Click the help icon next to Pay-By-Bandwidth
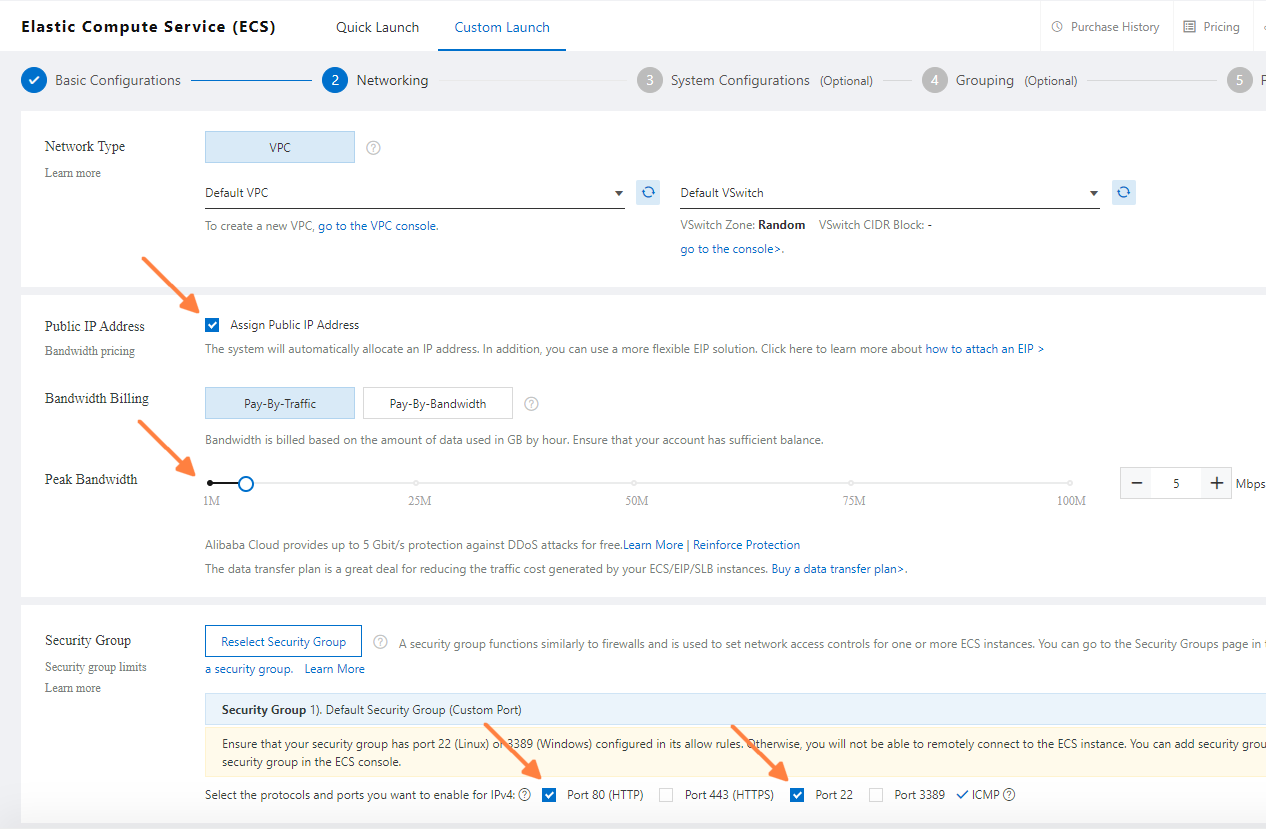 531,404
